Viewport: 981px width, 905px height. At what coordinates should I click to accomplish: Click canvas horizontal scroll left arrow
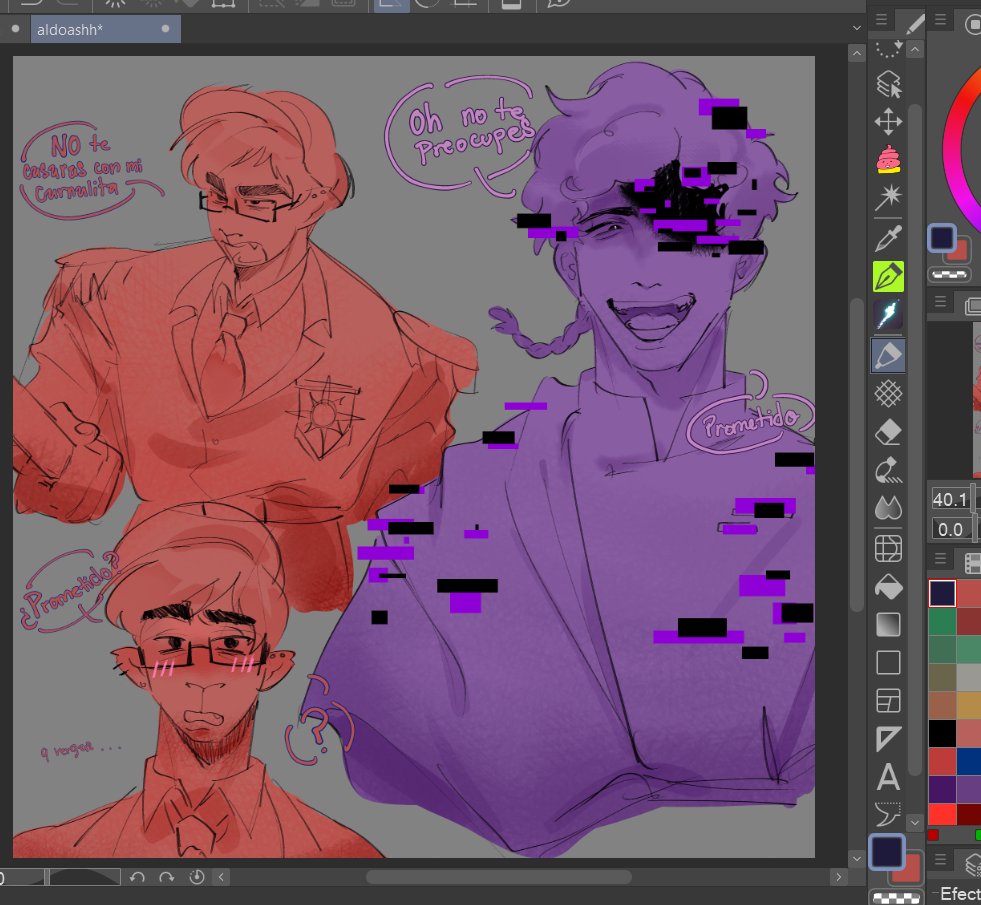221,877
